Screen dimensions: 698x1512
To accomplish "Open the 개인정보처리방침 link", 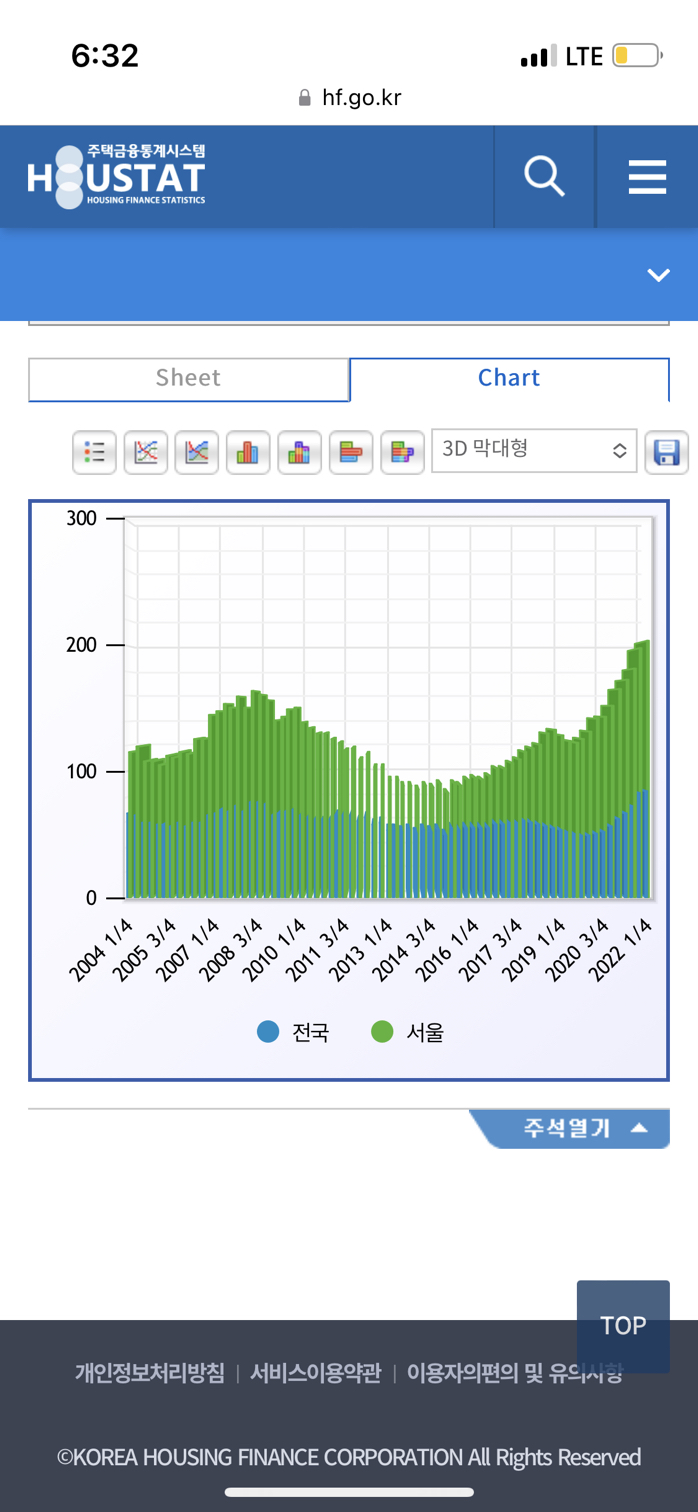I will coord(150,1373).
